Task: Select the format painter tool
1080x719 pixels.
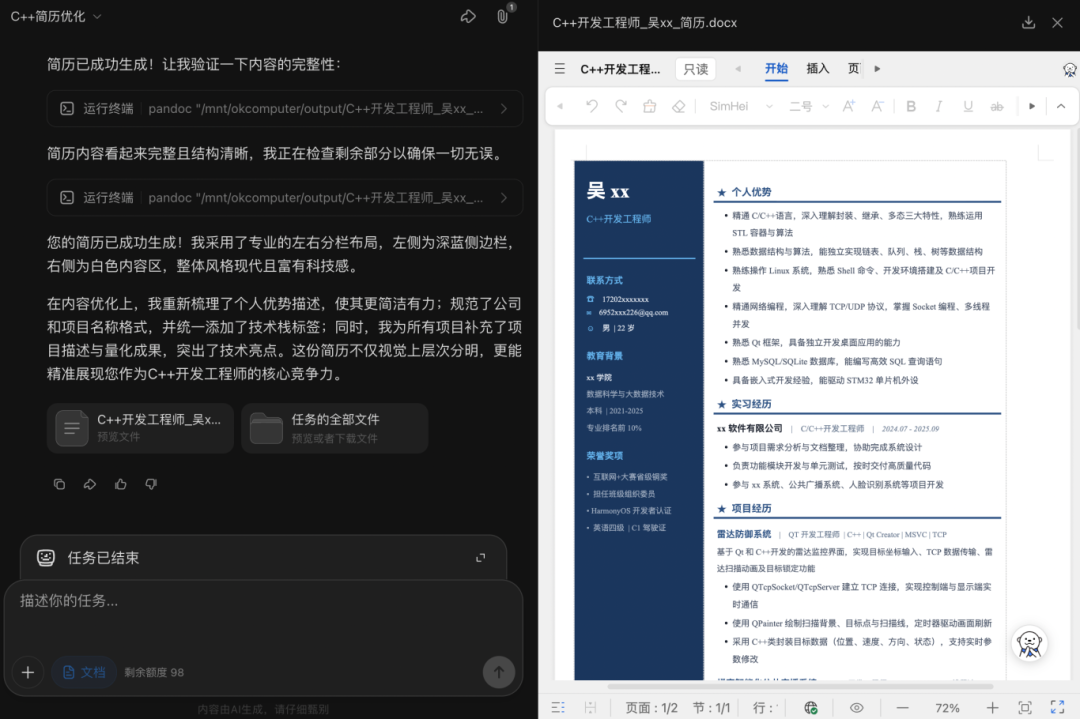Action: [650, 106]
